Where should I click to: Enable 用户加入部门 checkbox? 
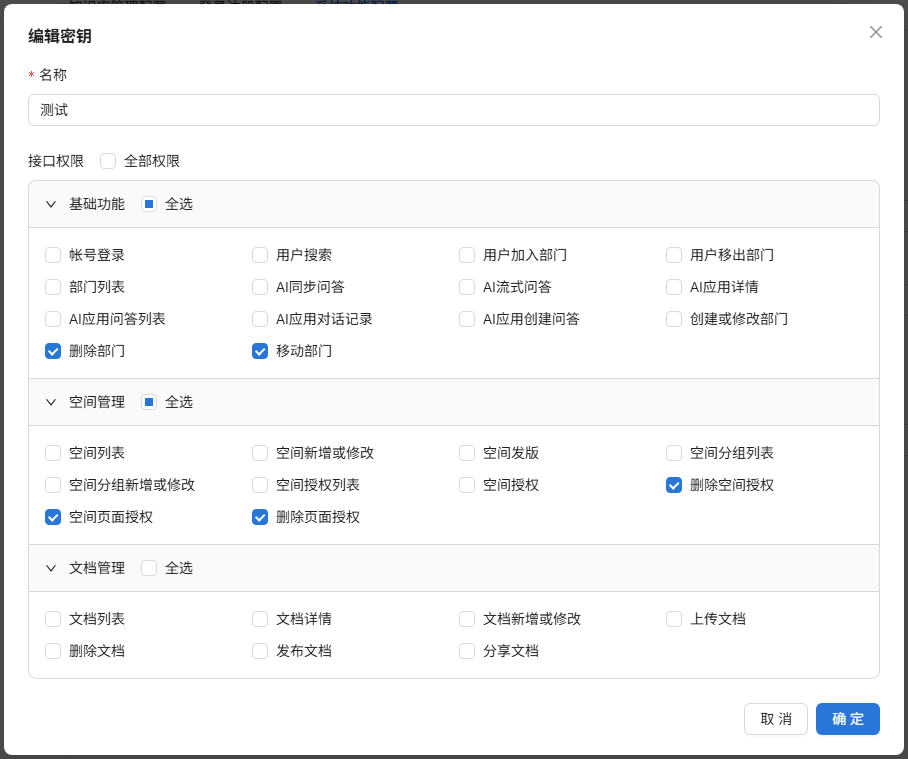pos(467,255)
